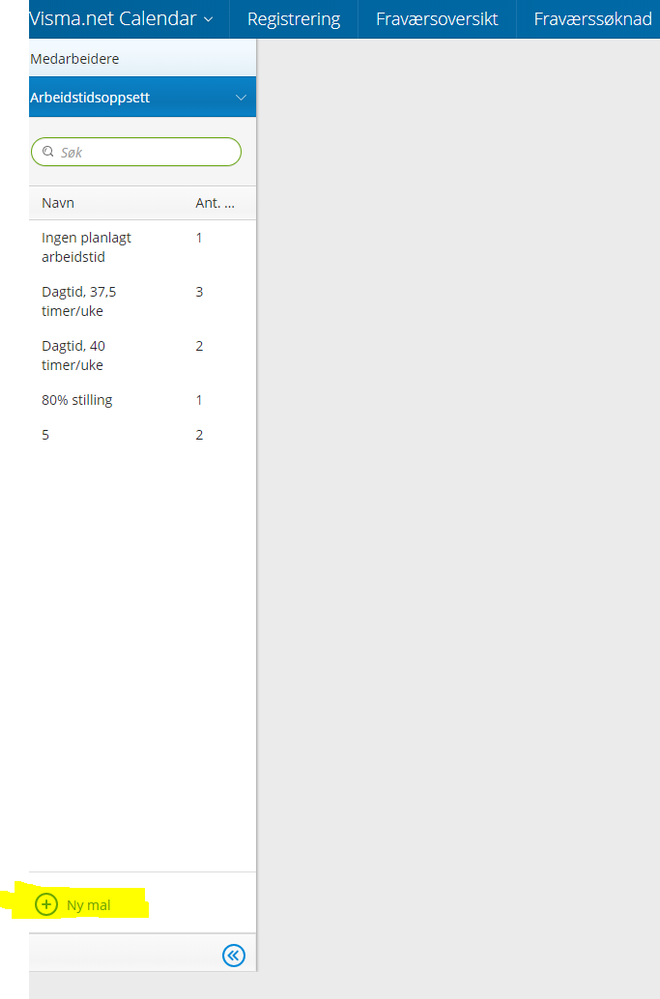Switch to the Registrering tab

tap(293, 19)
